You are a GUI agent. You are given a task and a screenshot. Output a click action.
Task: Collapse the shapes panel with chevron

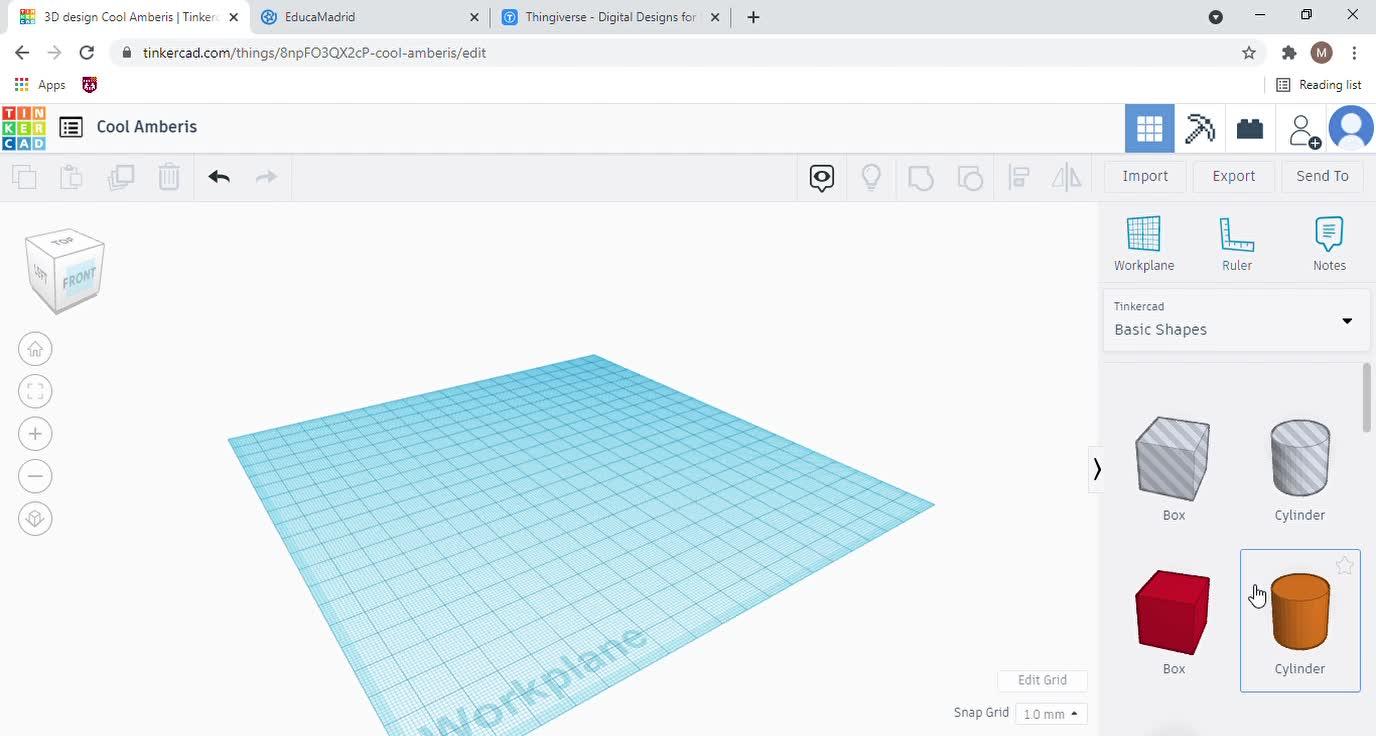coord(1097,469)
